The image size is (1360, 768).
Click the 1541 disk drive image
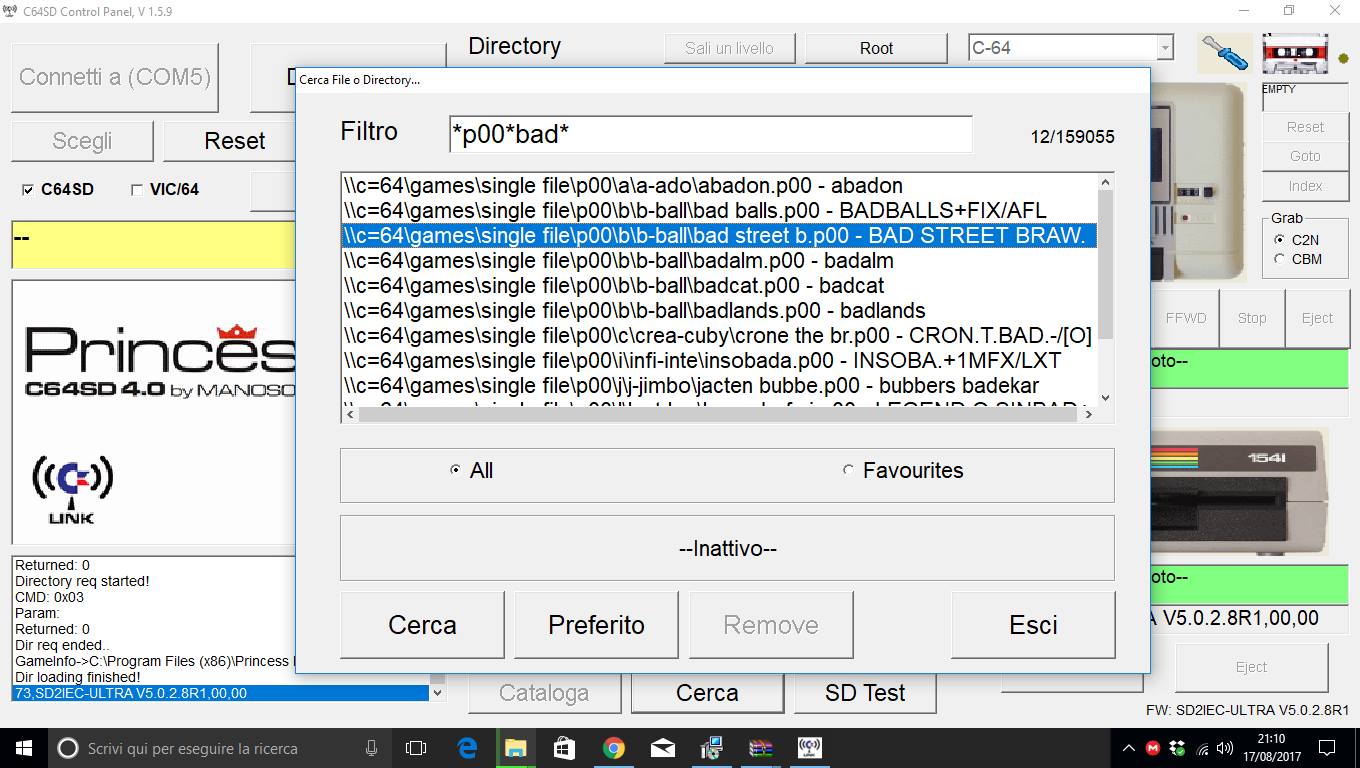(1240, 493)
